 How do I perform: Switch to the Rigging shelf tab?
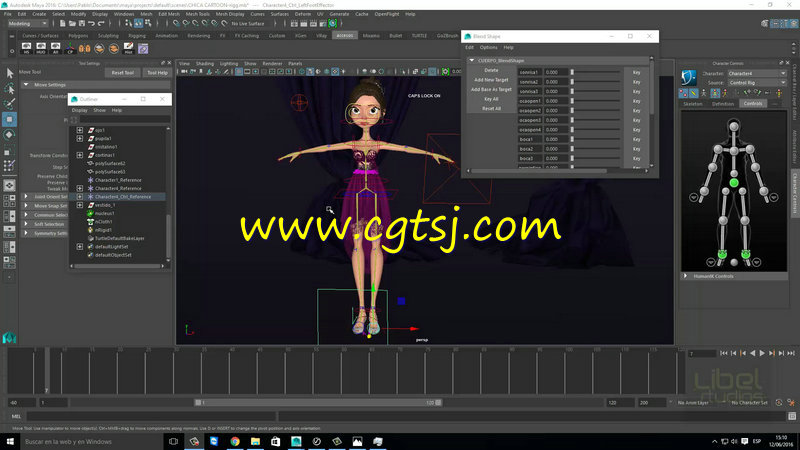pos(137,36)
